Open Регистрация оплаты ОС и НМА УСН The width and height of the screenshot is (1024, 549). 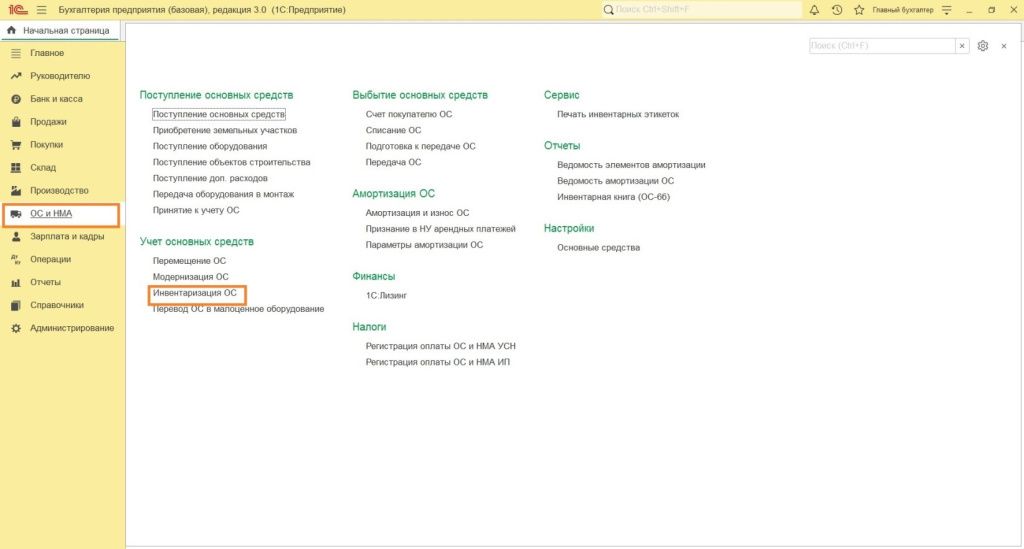[441, 346]
